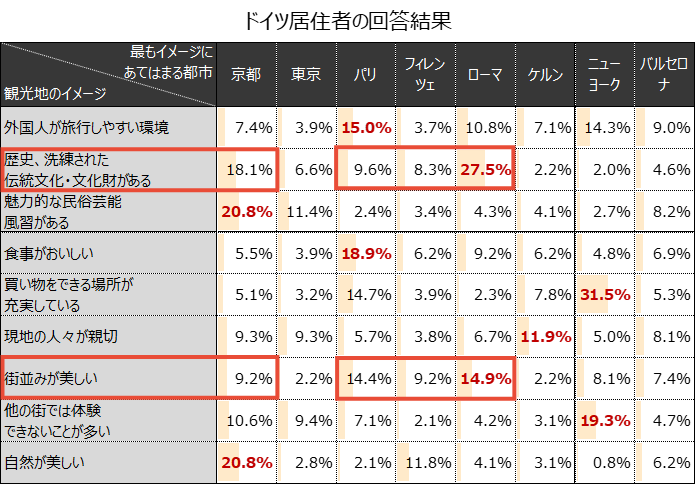
Task: Select the 11.9% cell under ケルン
Action: pyautogui.click(x=545, y=337)
